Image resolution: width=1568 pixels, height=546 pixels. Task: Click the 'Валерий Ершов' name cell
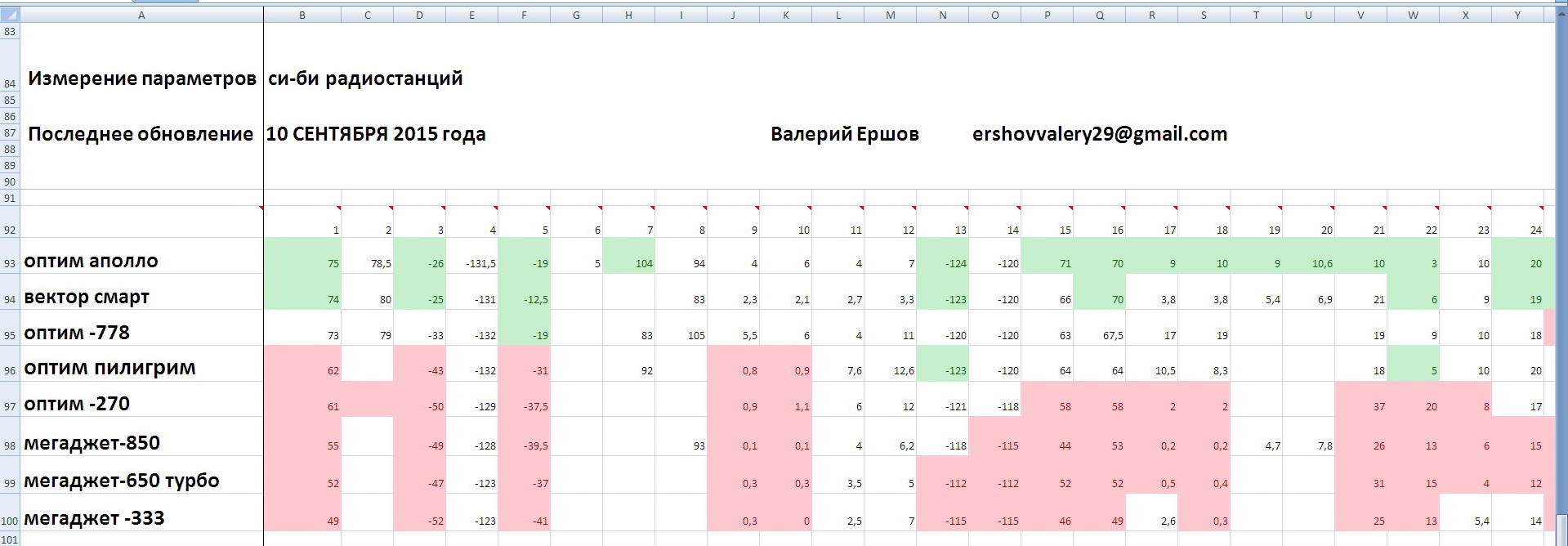pyautogui.click(x=845, y=134)
